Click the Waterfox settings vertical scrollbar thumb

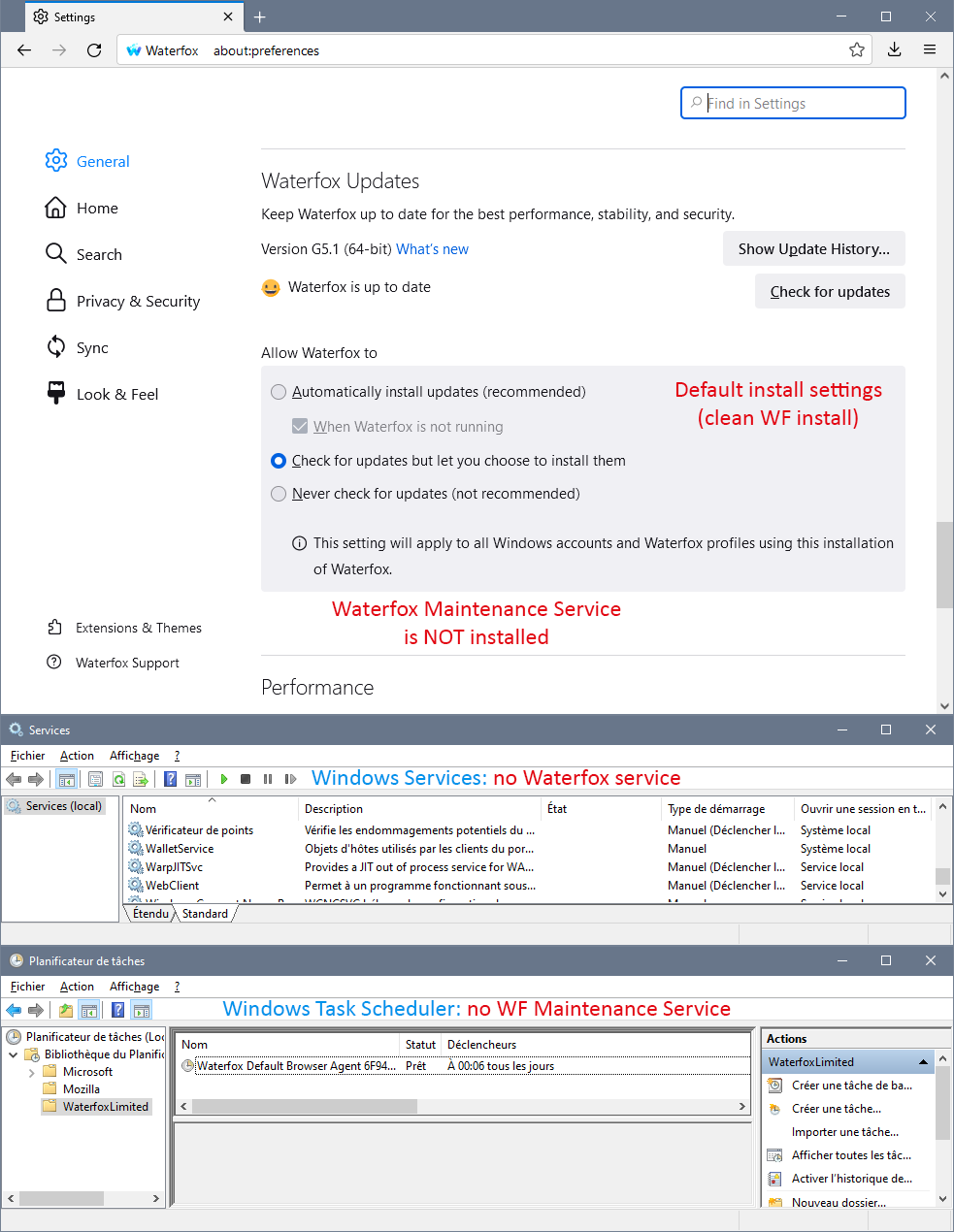click(x=944, y=565)
